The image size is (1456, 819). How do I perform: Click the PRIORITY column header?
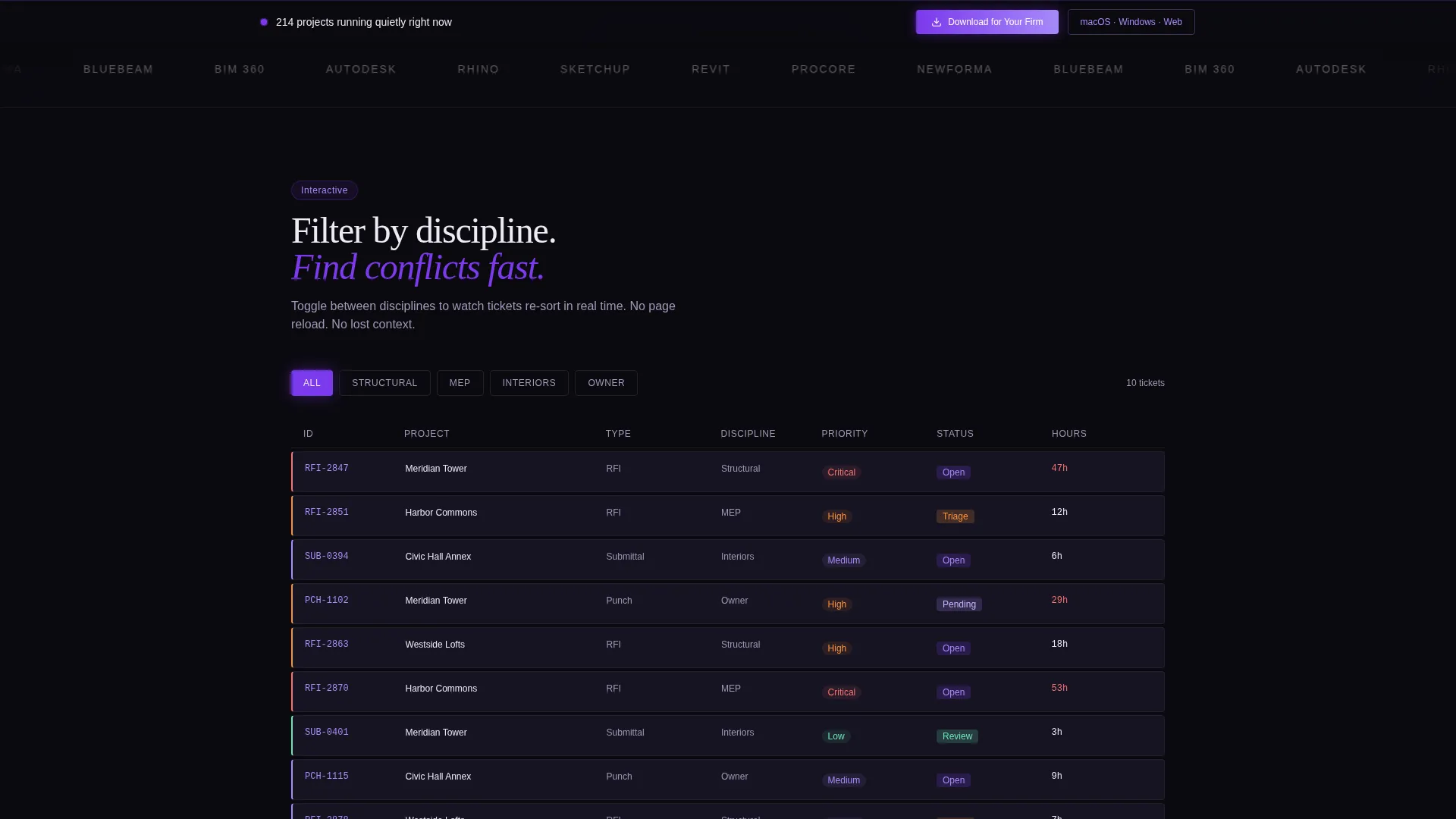(x=844, y=434)
